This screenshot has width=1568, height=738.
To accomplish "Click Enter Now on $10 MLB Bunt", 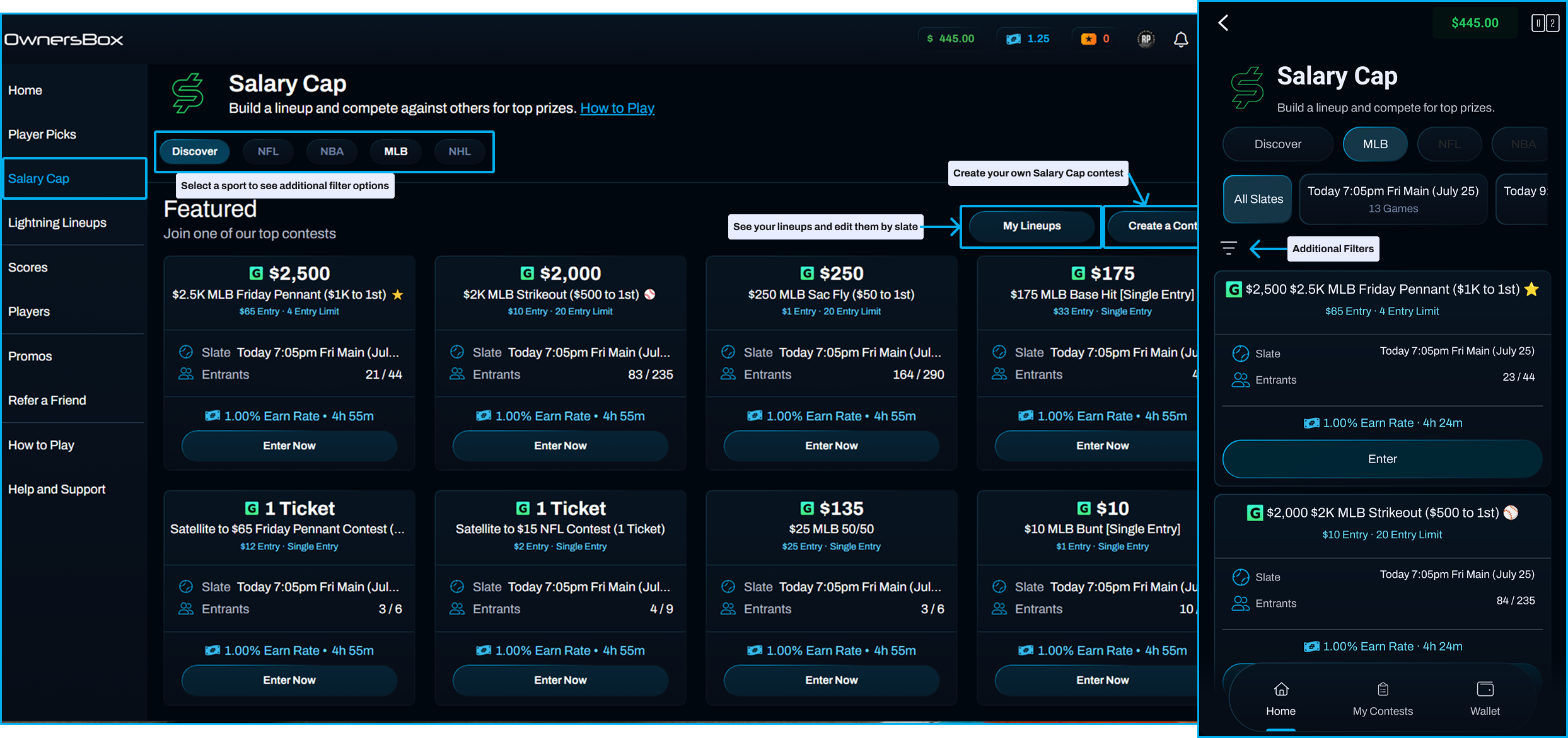I will click(x=1097, y=680).
